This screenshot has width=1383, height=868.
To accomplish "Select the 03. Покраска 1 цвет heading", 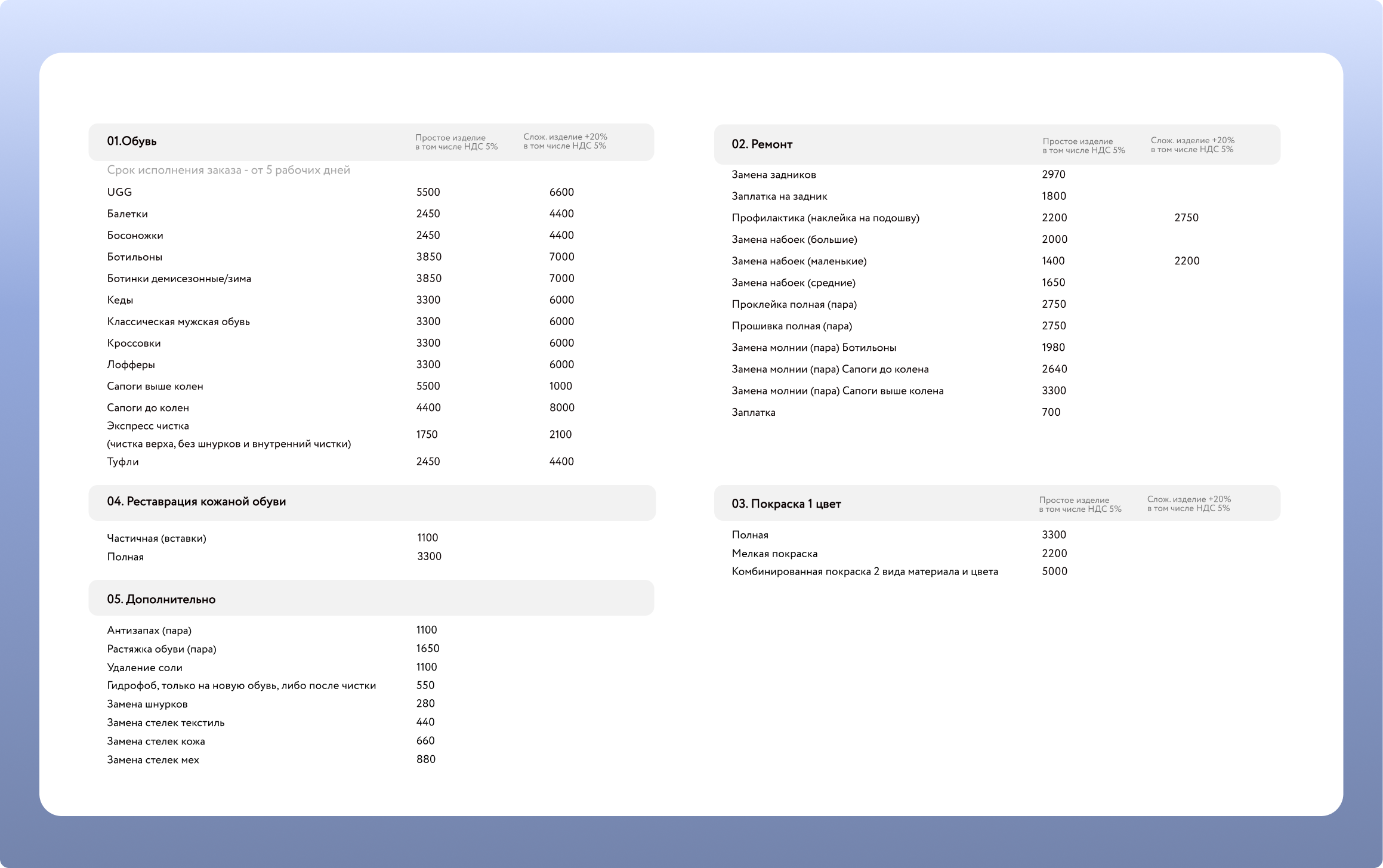I will click(x=786, y=504).
